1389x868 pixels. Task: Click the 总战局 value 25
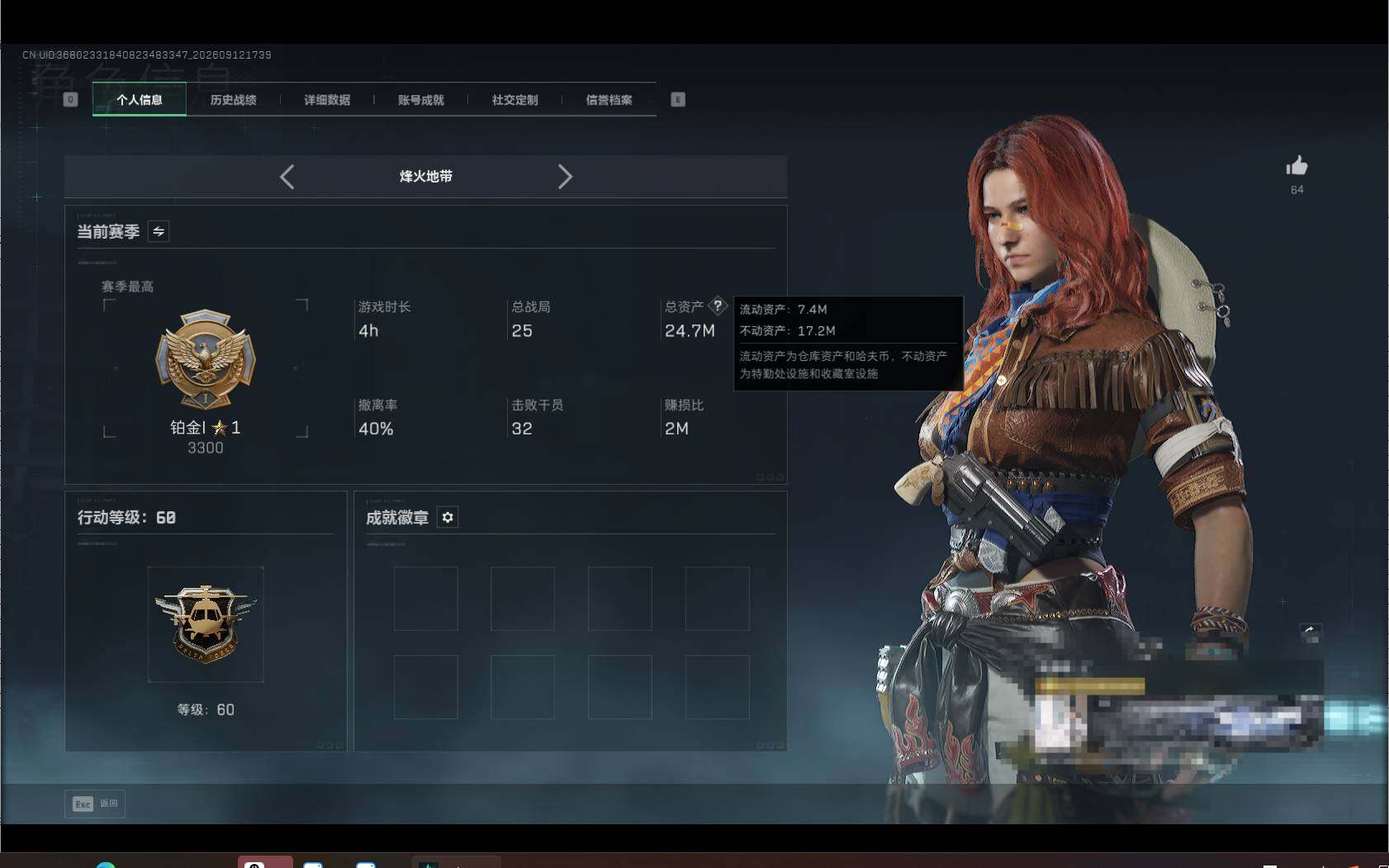click(x=522, y=331)
